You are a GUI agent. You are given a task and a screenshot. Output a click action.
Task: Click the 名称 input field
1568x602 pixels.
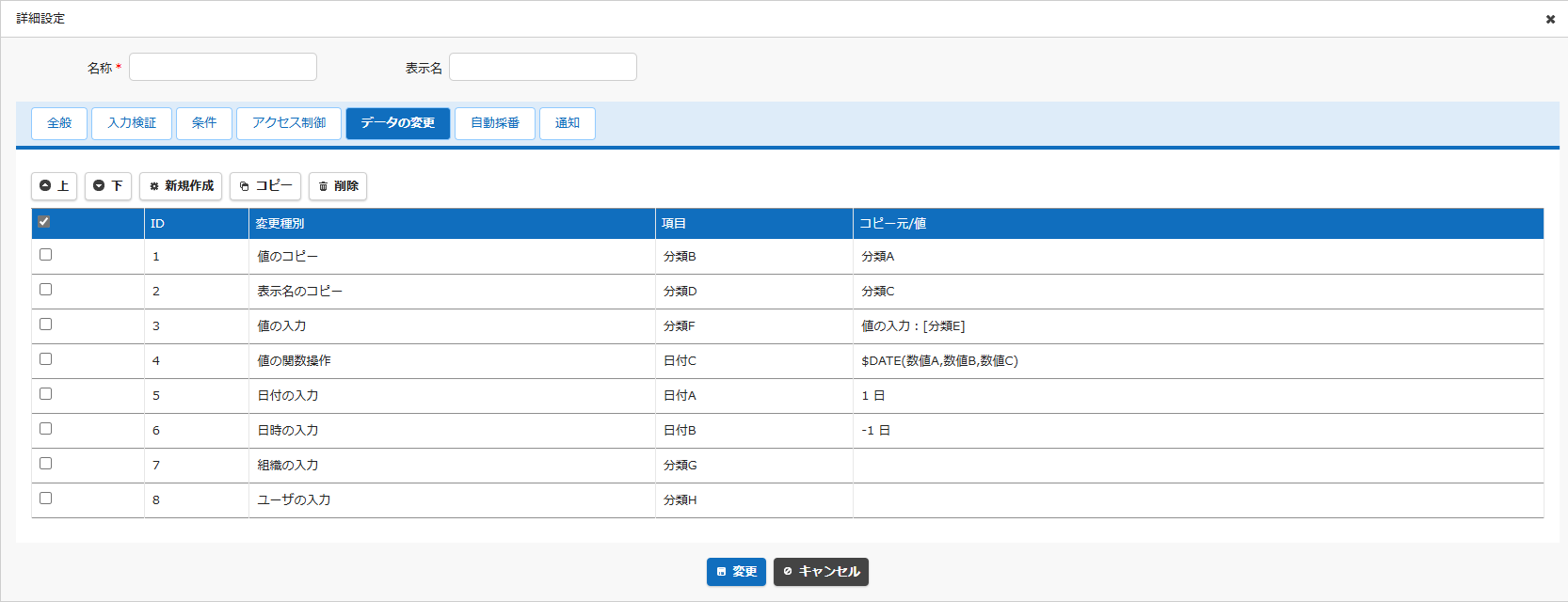(x=223, y=67)
